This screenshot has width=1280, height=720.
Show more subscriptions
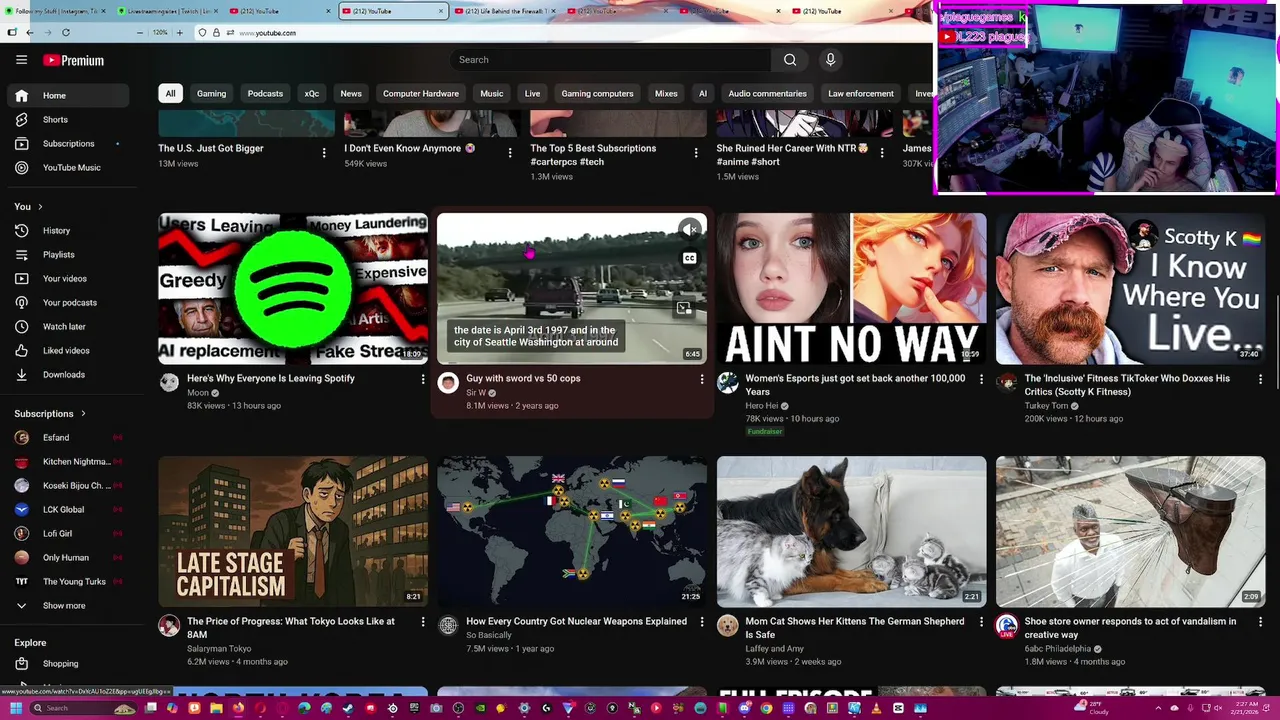(66, 605)
